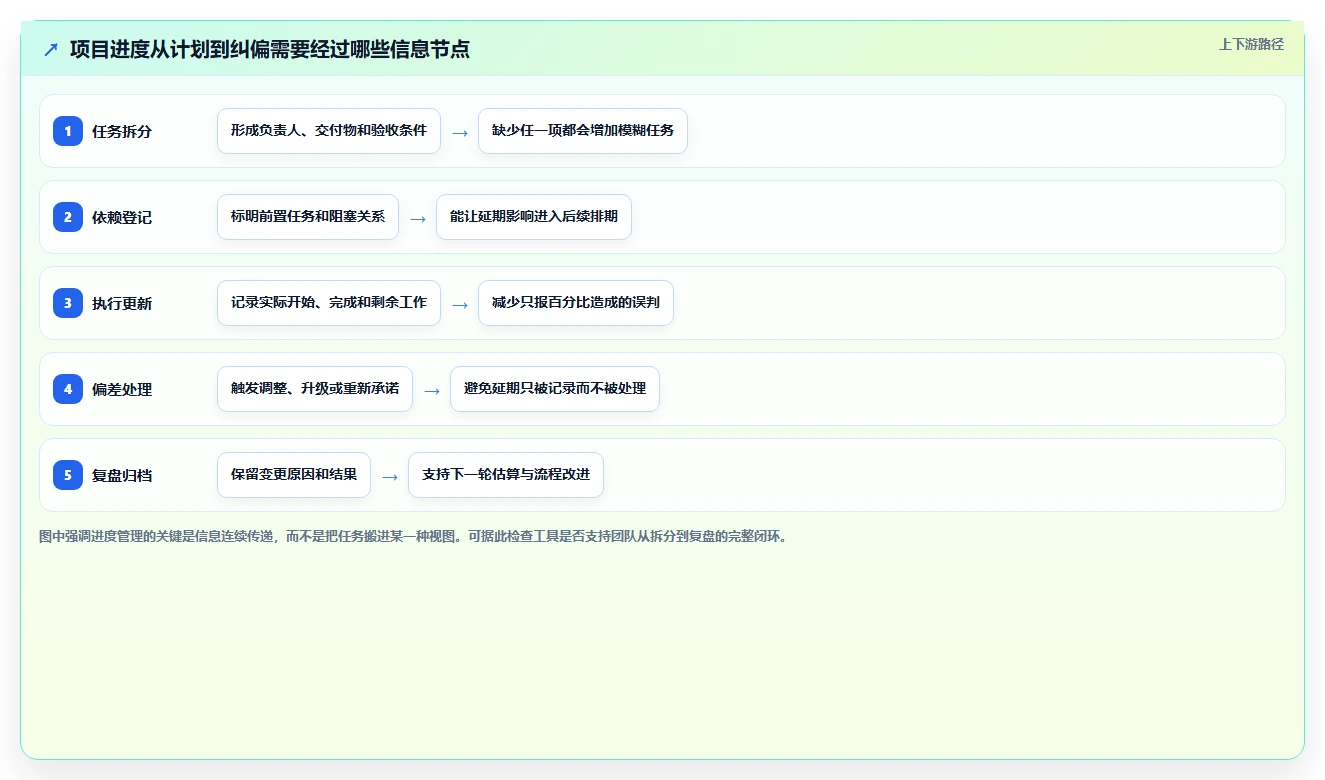The height and width of the screenshot is (780, 1325).
Task: Click the footer note starting 图中强调进度管理
Action: pyautogui.click(x=413, y=537)
